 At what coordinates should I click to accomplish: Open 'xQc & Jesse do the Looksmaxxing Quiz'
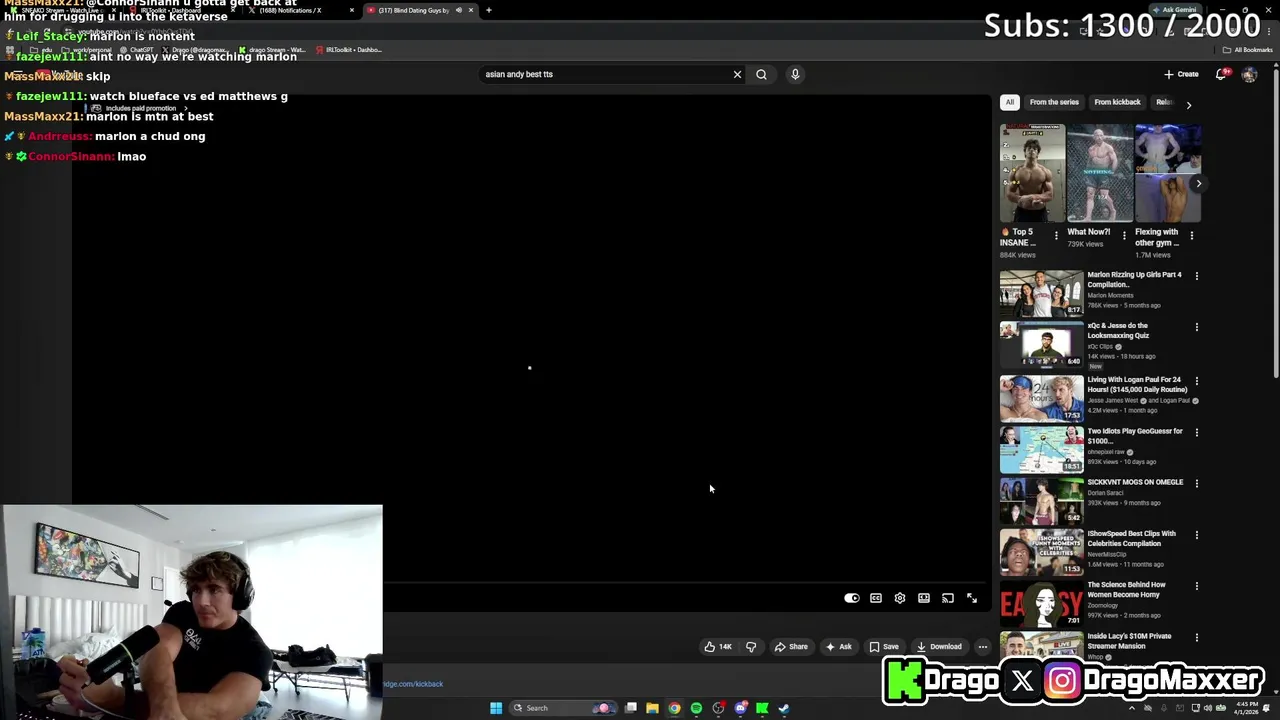pyautogui.click(x=1118, y=330)
